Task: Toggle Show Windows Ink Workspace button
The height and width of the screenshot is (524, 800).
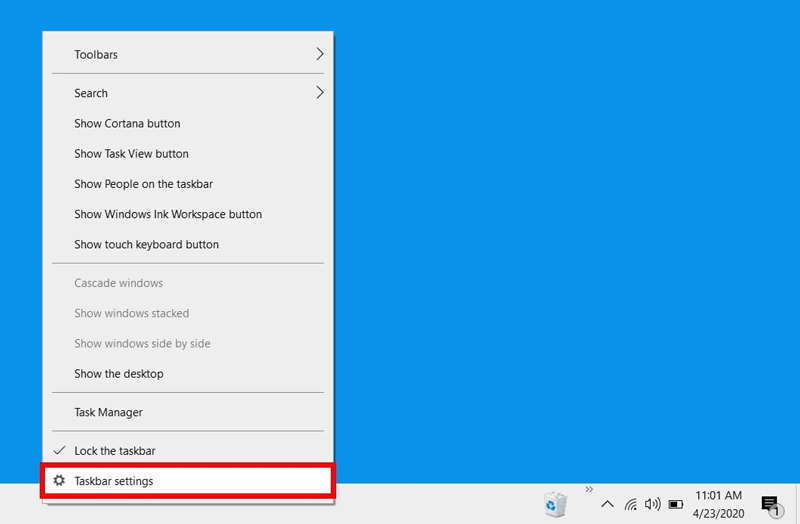Action: (x=188, y=214)
